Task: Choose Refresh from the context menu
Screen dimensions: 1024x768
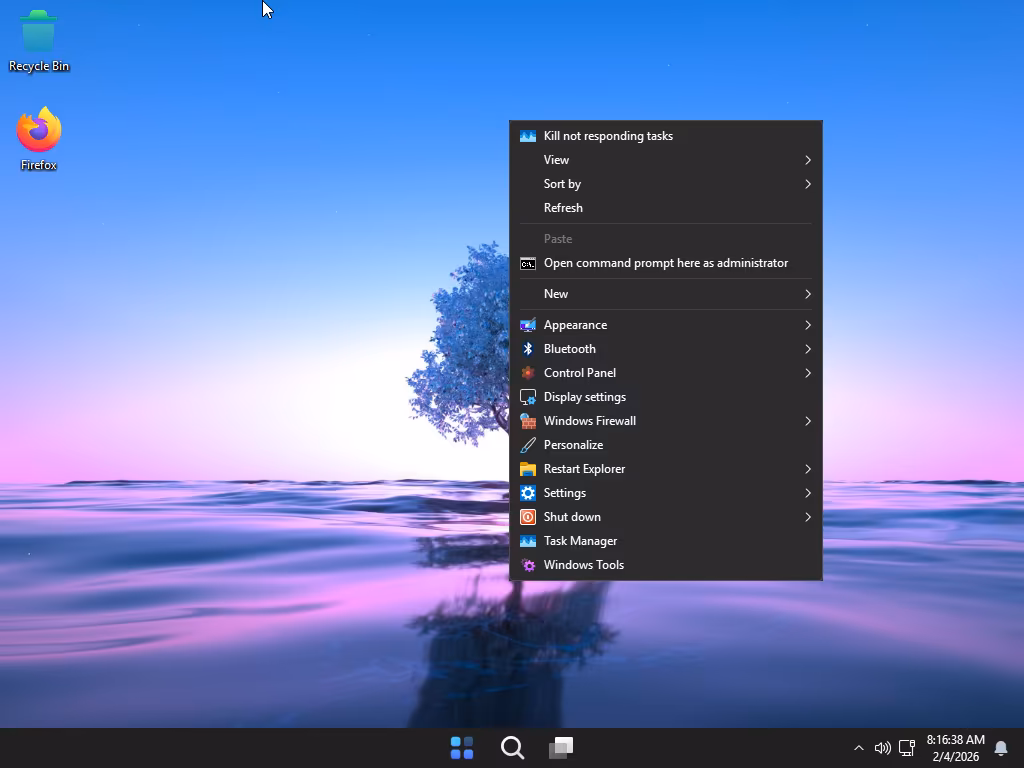Action: (563, 208)
